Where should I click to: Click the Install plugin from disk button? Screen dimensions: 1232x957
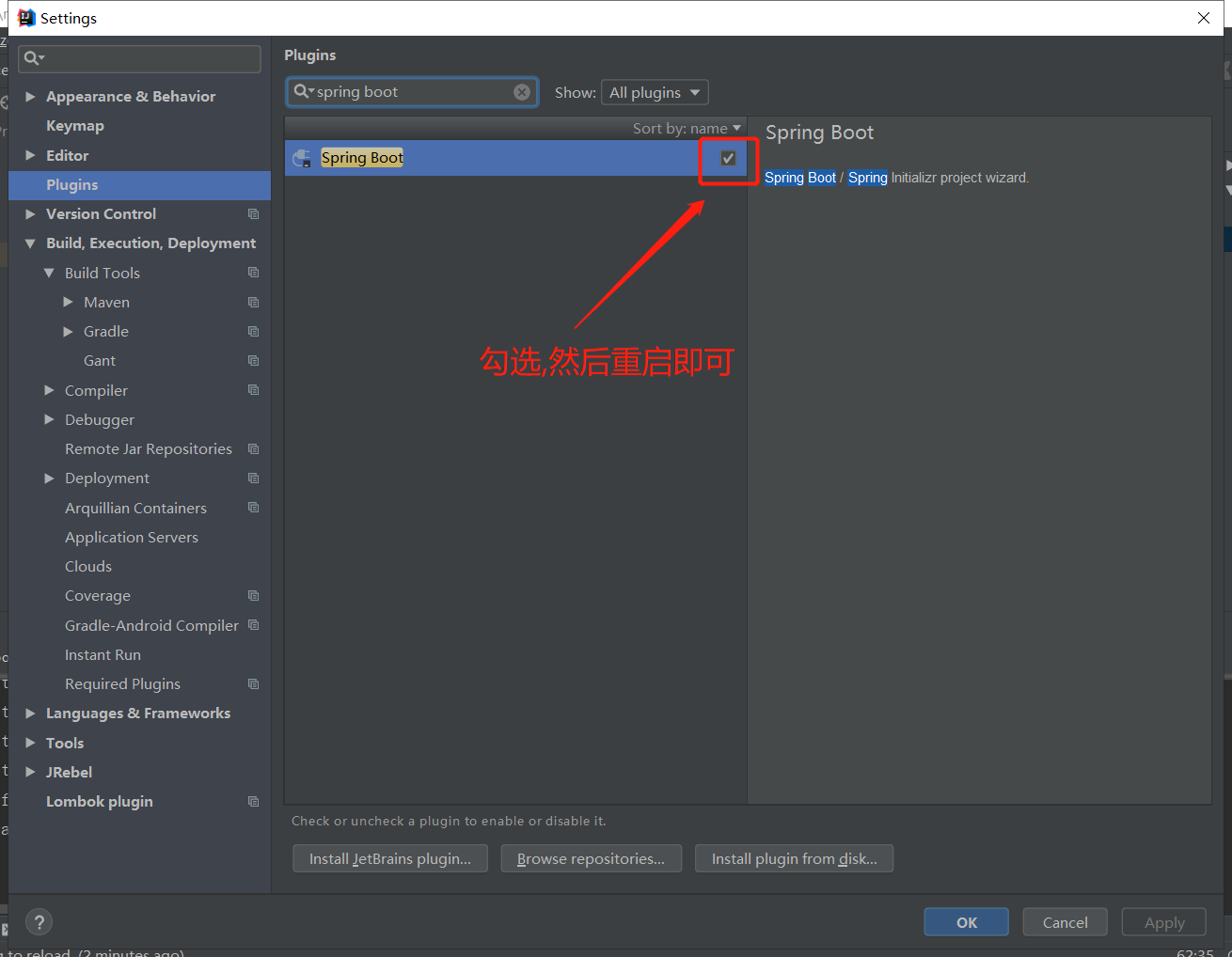point(794,857)
